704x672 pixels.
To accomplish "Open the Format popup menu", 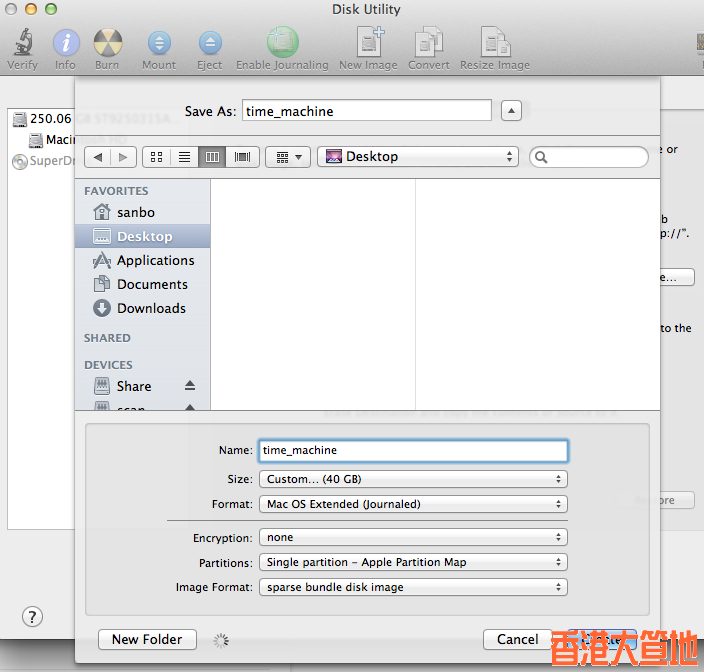I will pos(413,504).
